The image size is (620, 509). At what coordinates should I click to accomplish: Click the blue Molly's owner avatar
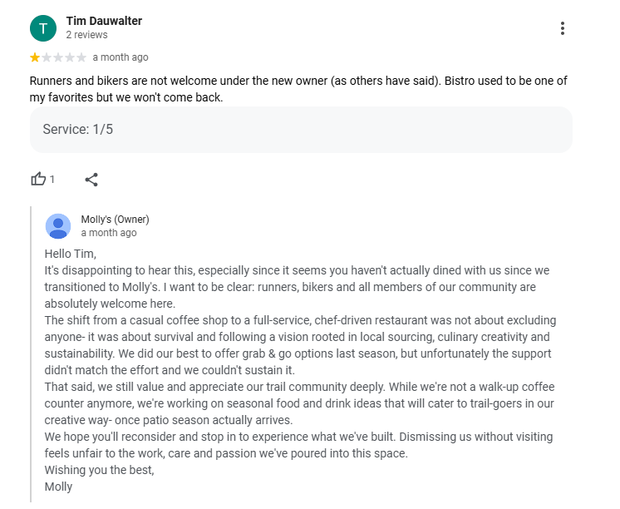[x=58, y=226]
